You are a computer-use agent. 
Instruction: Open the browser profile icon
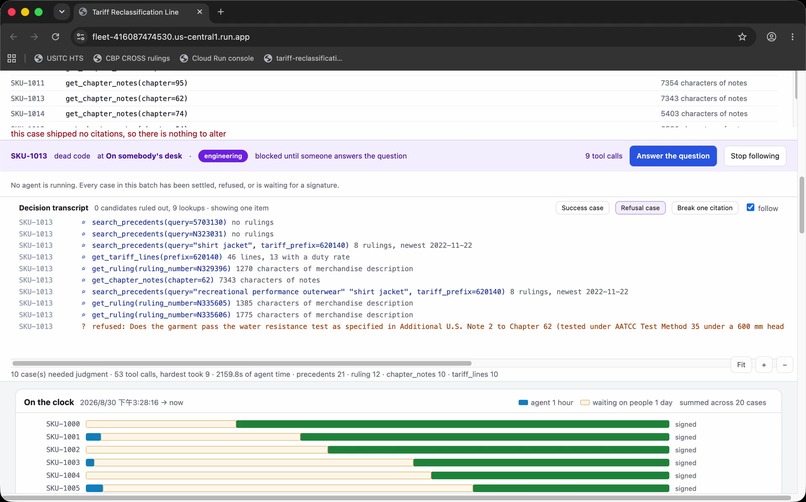[x=772, y=37]
